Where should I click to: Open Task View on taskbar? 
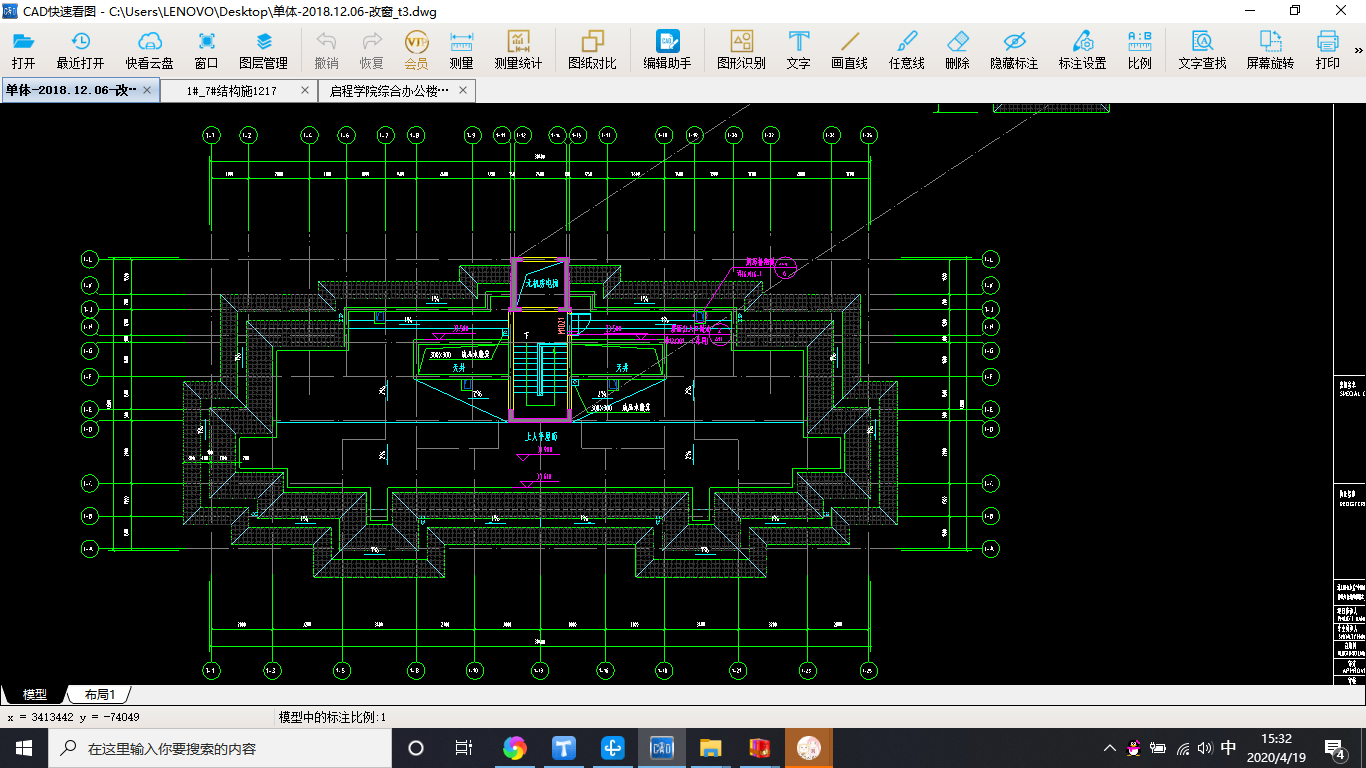point(464,748)
